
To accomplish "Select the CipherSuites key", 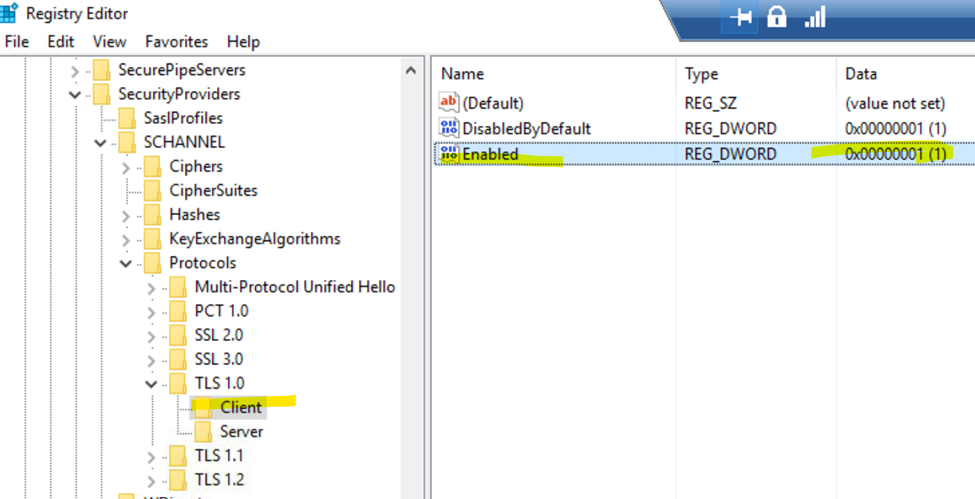I will tap(213, 190).
